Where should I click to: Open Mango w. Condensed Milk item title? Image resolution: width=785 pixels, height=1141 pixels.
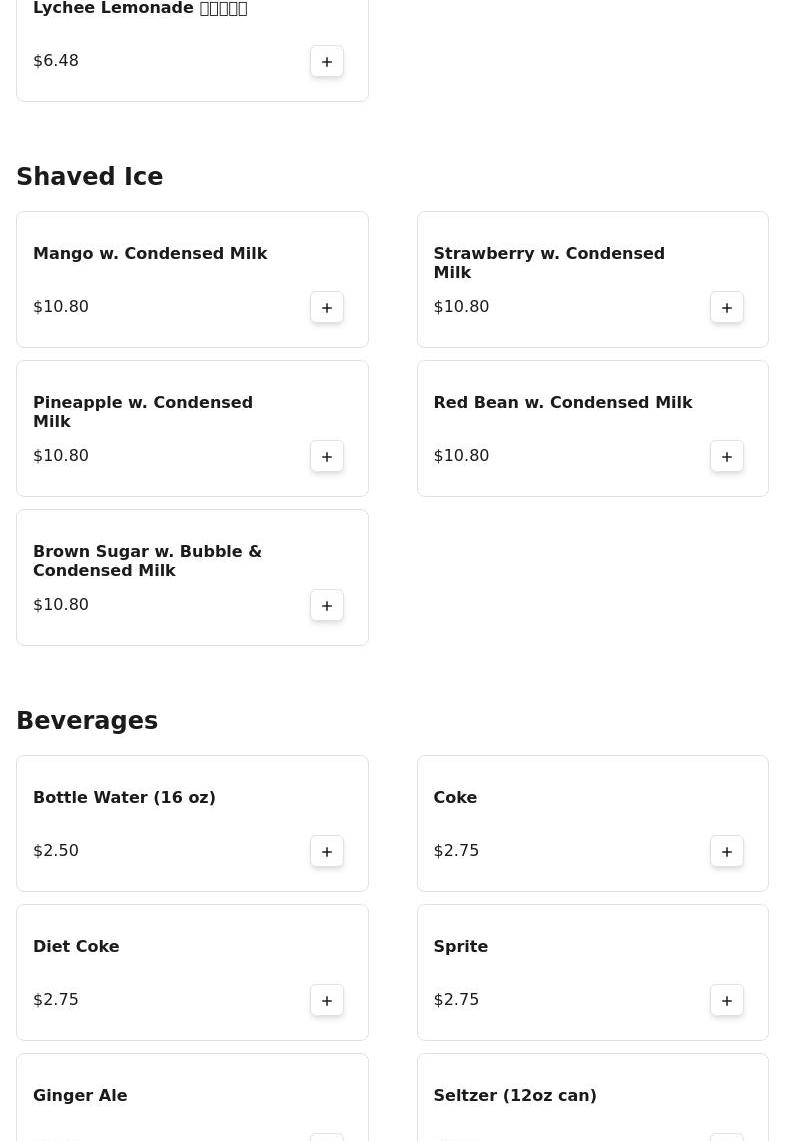click(x=150, y=254)
